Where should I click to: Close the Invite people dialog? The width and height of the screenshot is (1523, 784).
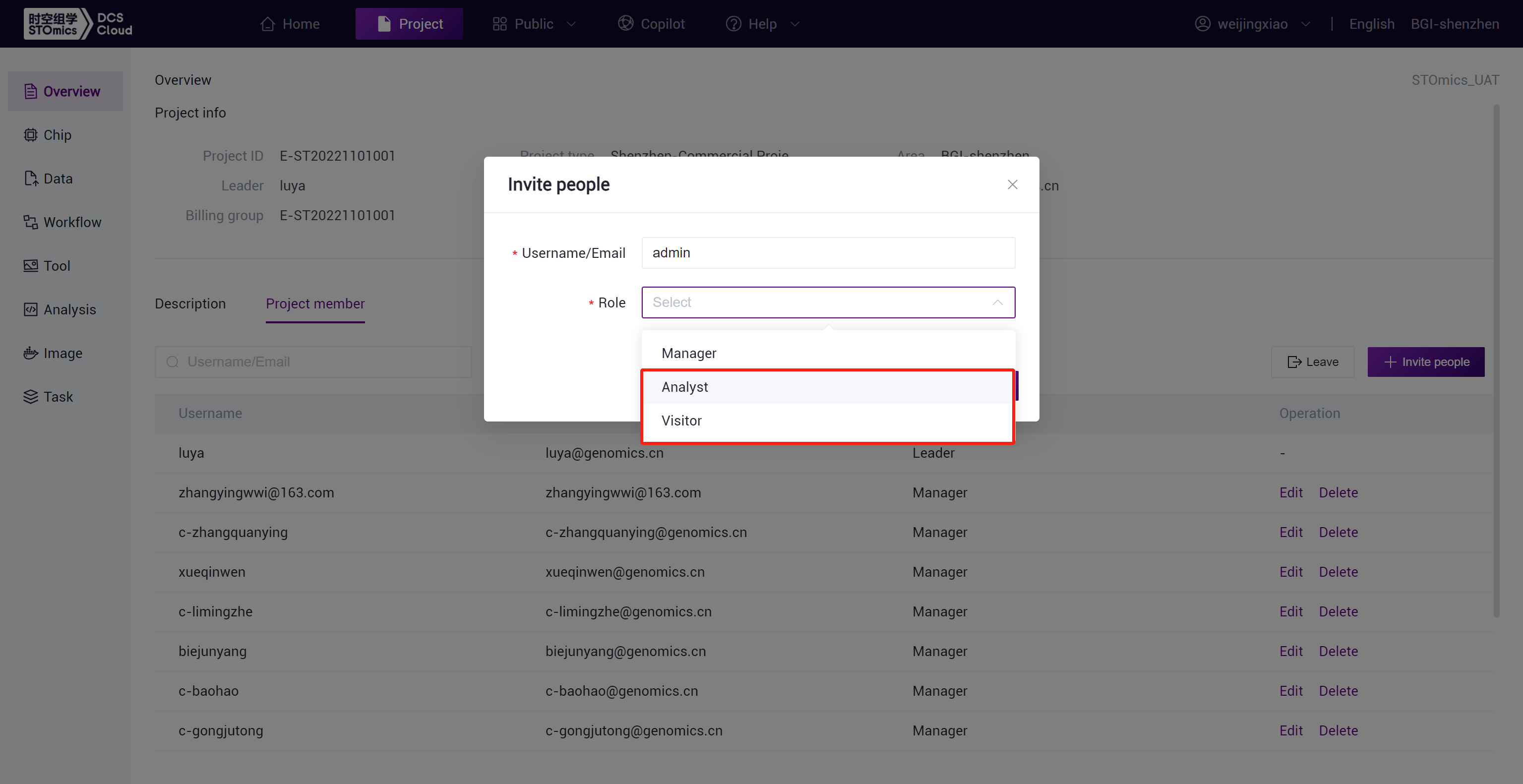click(1012, 184)
